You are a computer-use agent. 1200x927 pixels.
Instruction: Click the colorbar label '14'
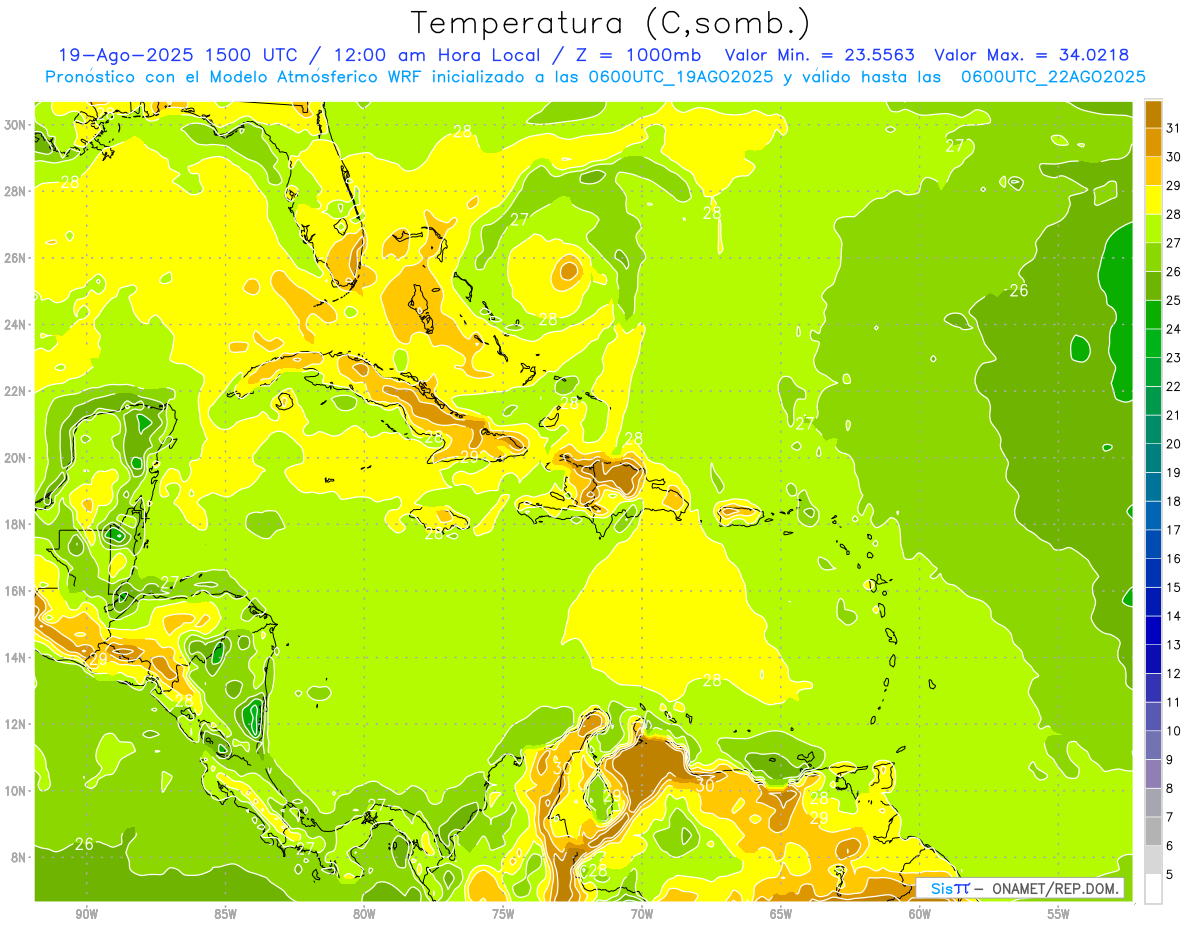pyautogui.click(x=1174, y=616)
